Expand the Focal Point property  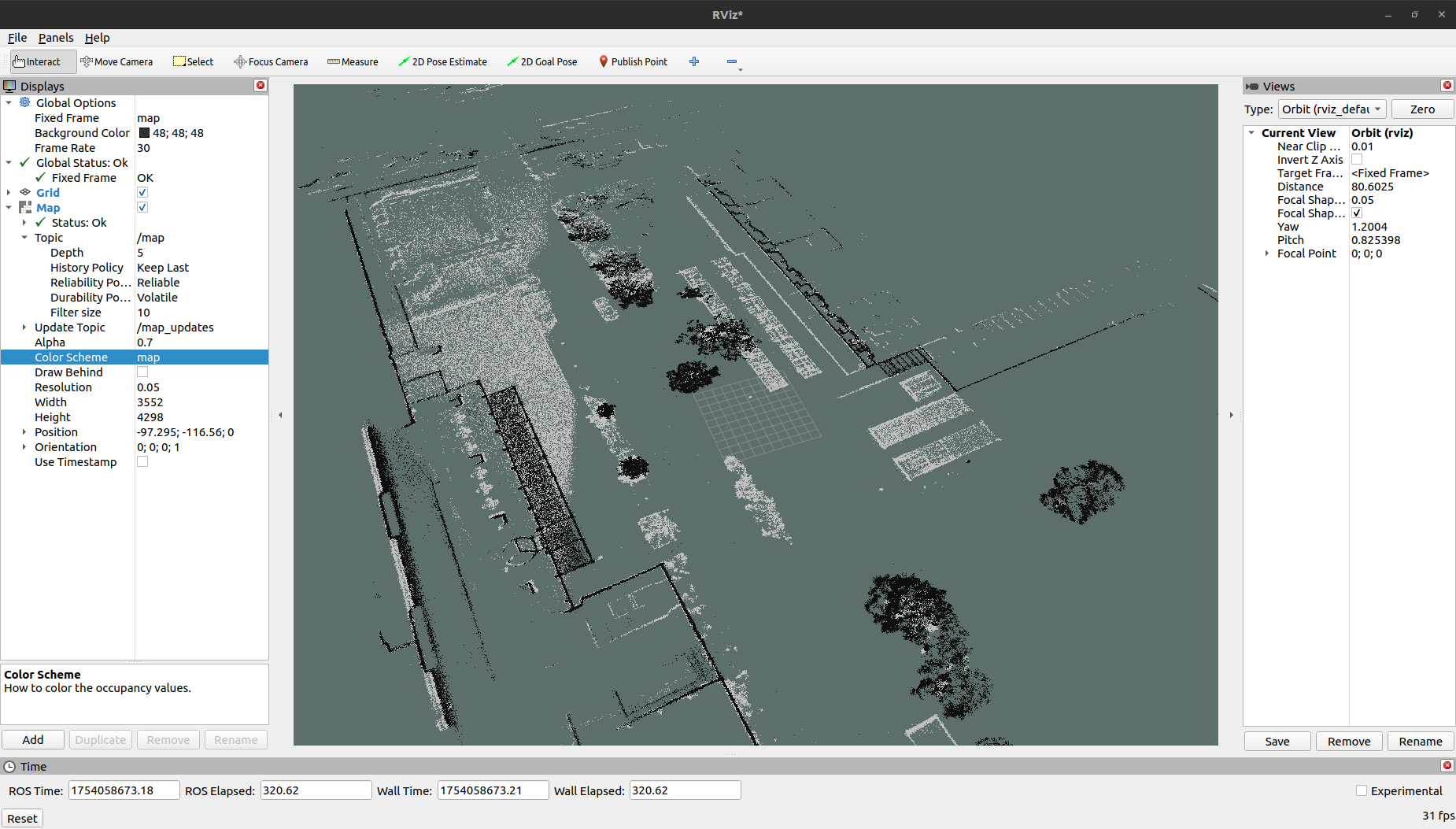[1266, 254]
